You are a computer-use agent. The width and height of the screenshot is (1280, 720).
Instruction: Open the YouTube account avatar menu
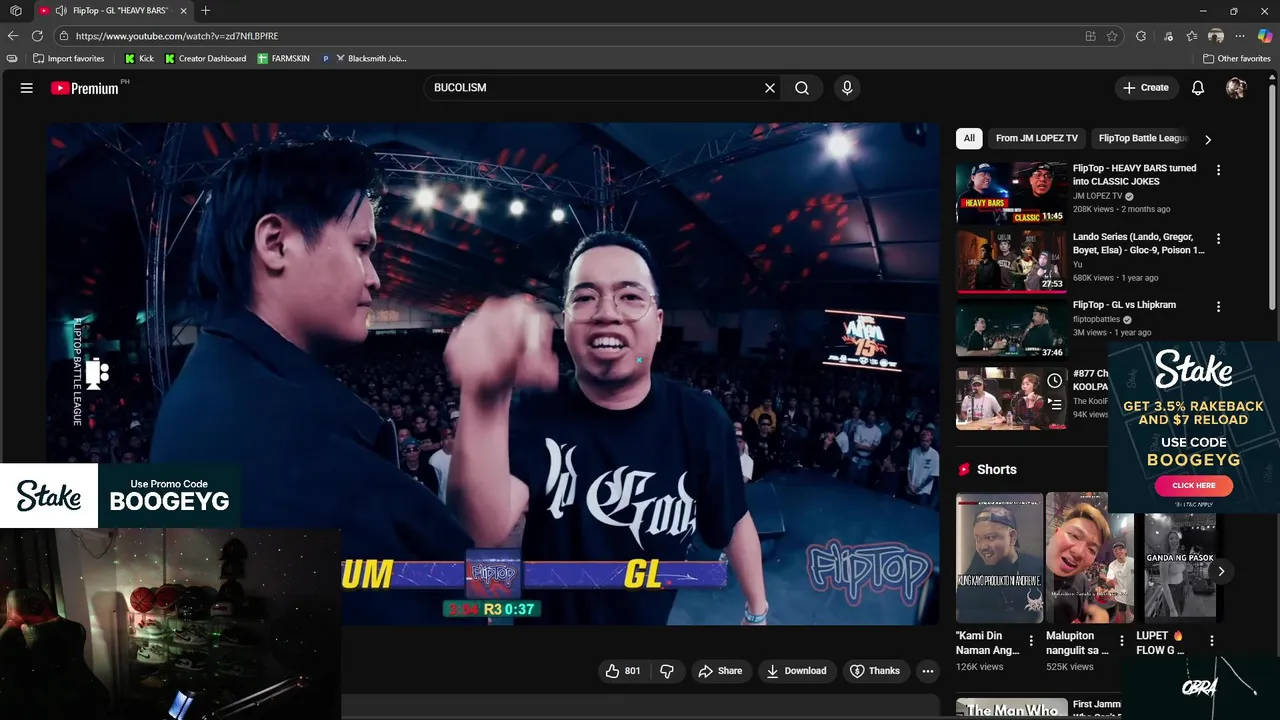pyautogui.click(x=1236, y=88)
